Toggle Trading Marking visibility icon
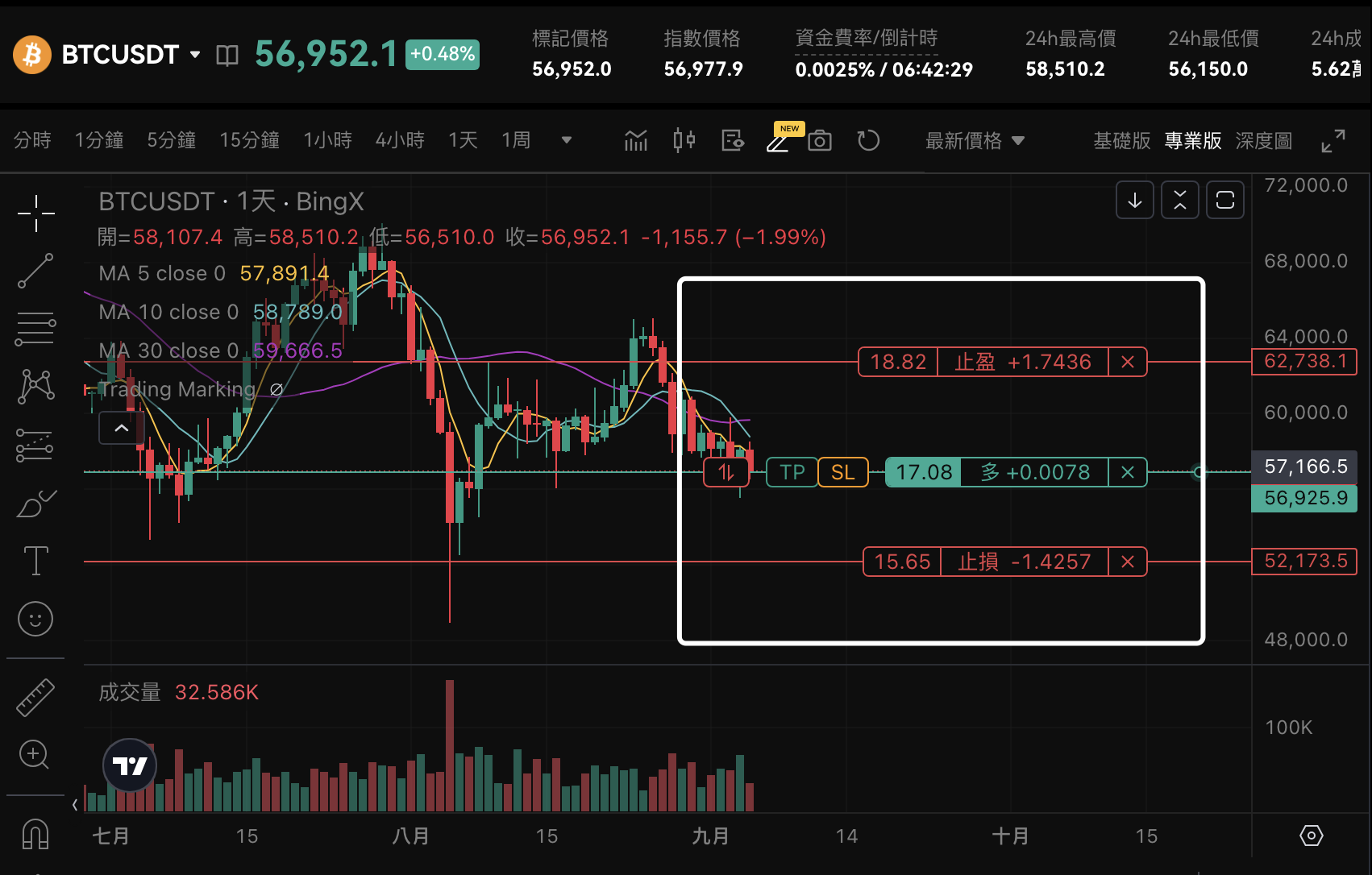1372x875 pixels. pos(276,390)
